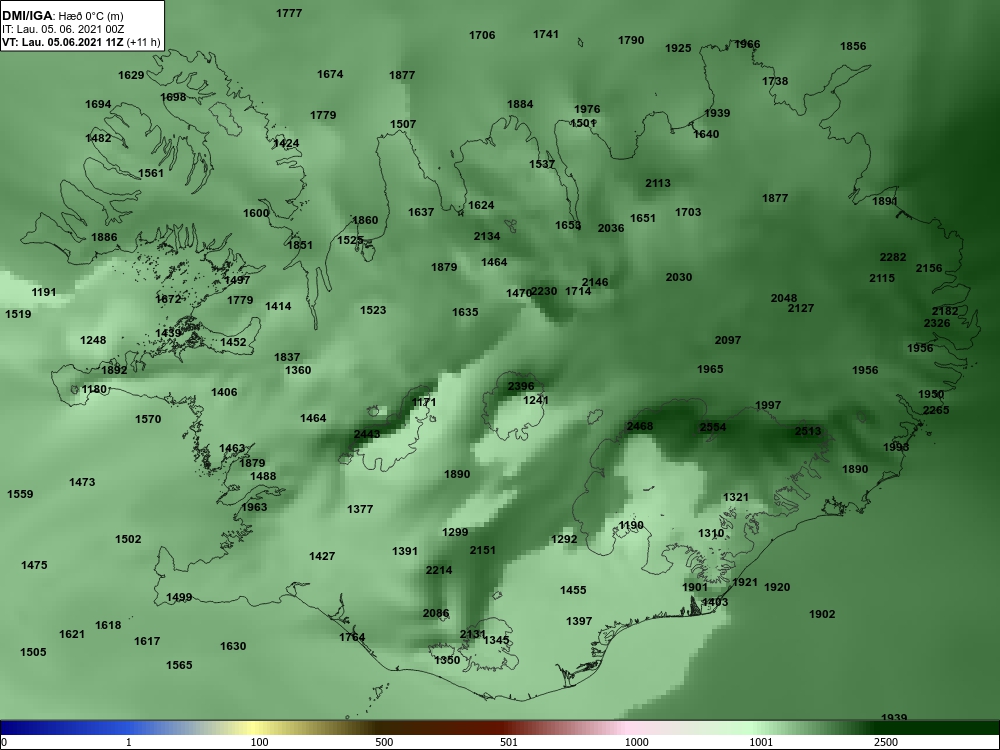Click the map value 1630
This screenshot has height=750, width=1000.
(x=233, y=646)
